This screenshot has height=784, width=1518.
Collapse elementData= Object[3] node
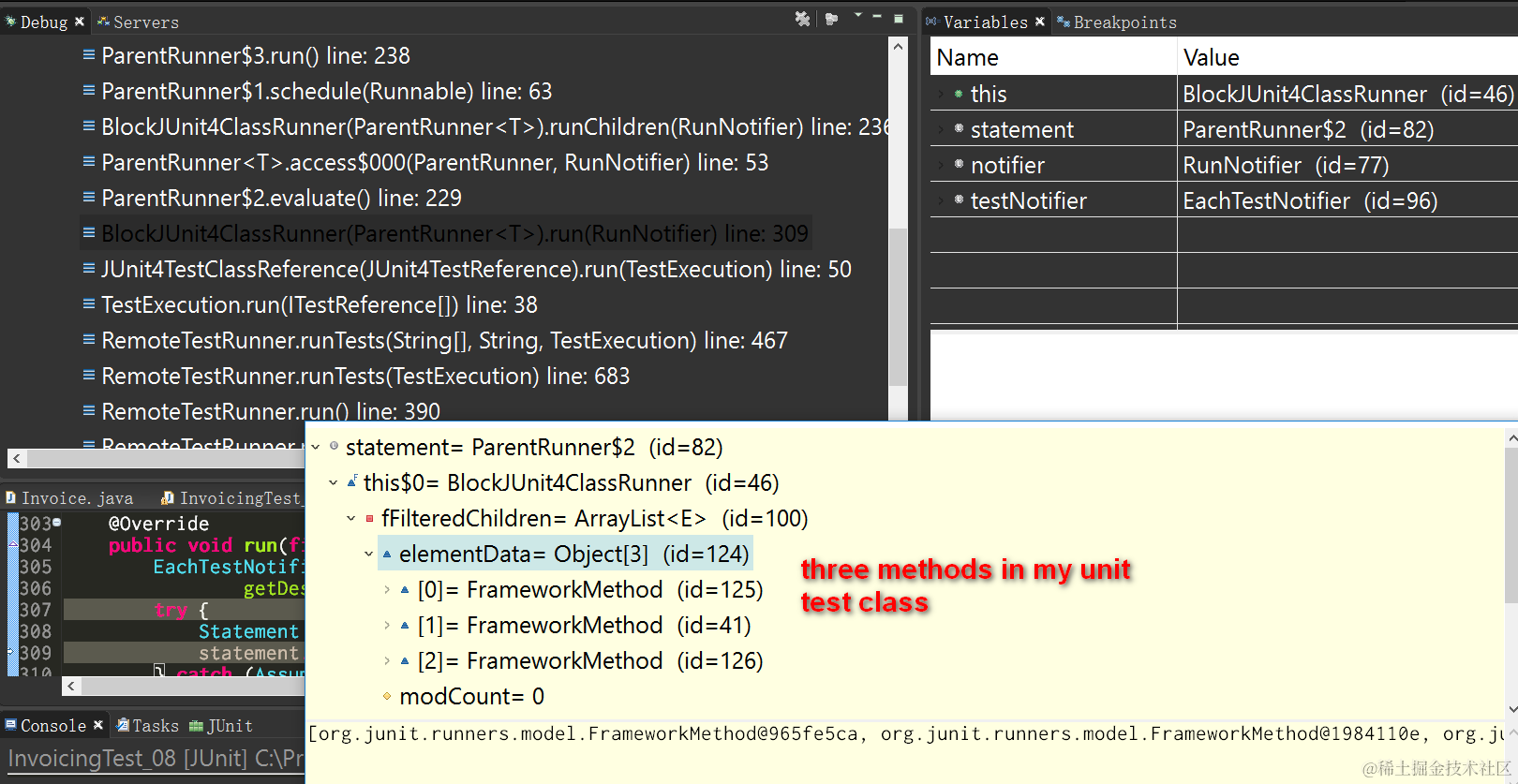click(x=369, y=555)
